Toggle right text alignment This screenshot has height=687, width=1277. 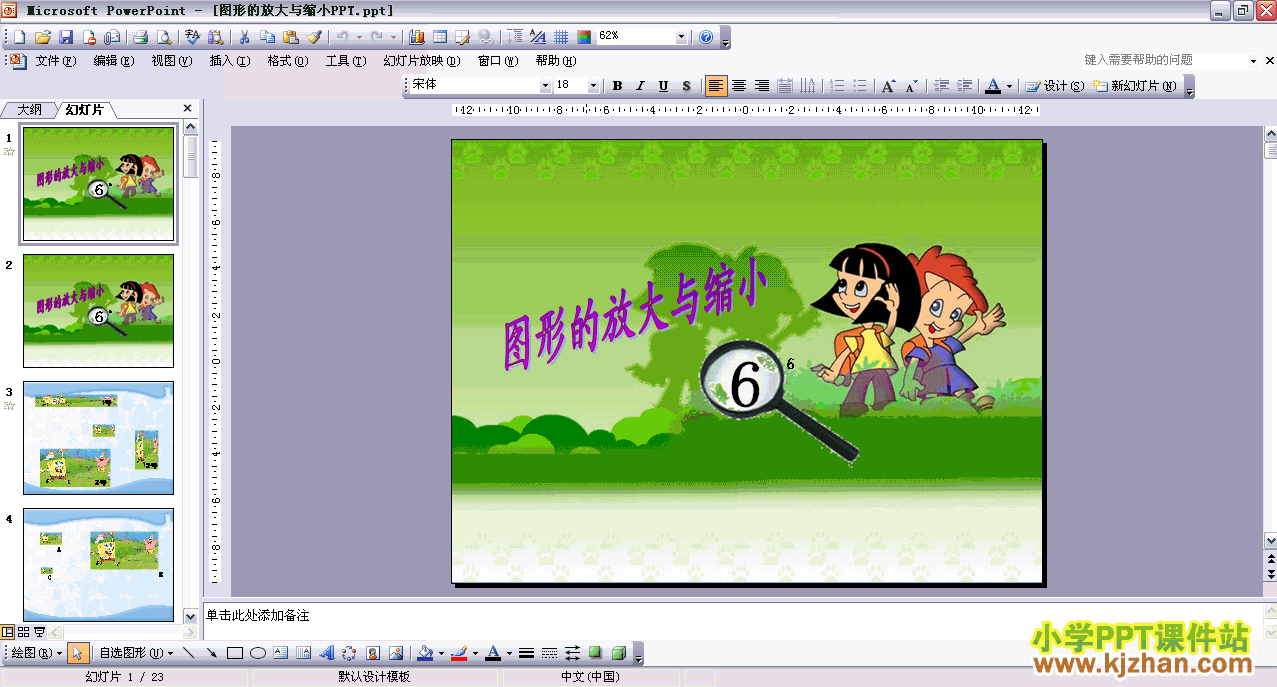tap(762, 85)
